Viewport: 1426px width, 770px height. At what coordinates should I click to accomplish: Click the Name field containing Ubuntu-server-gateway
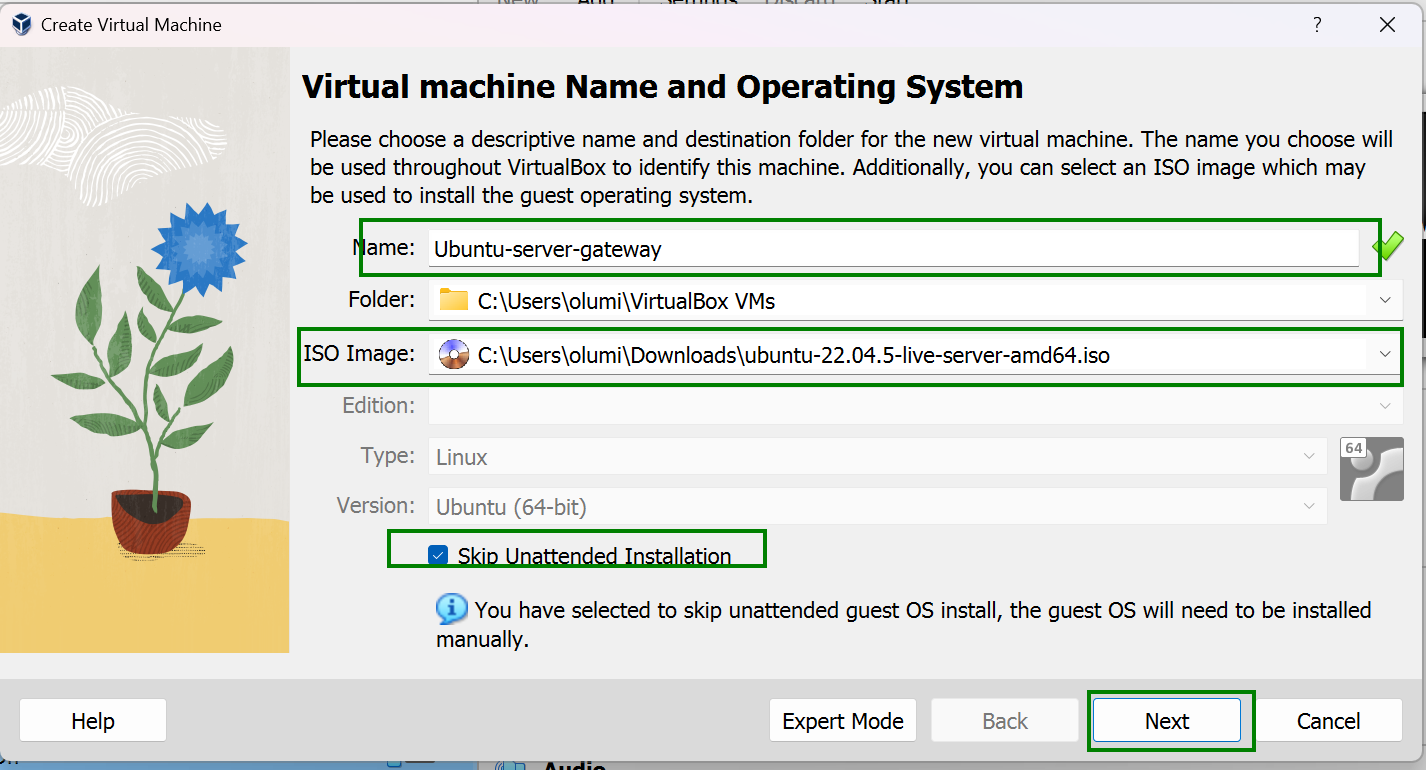(x=893, y=248)
